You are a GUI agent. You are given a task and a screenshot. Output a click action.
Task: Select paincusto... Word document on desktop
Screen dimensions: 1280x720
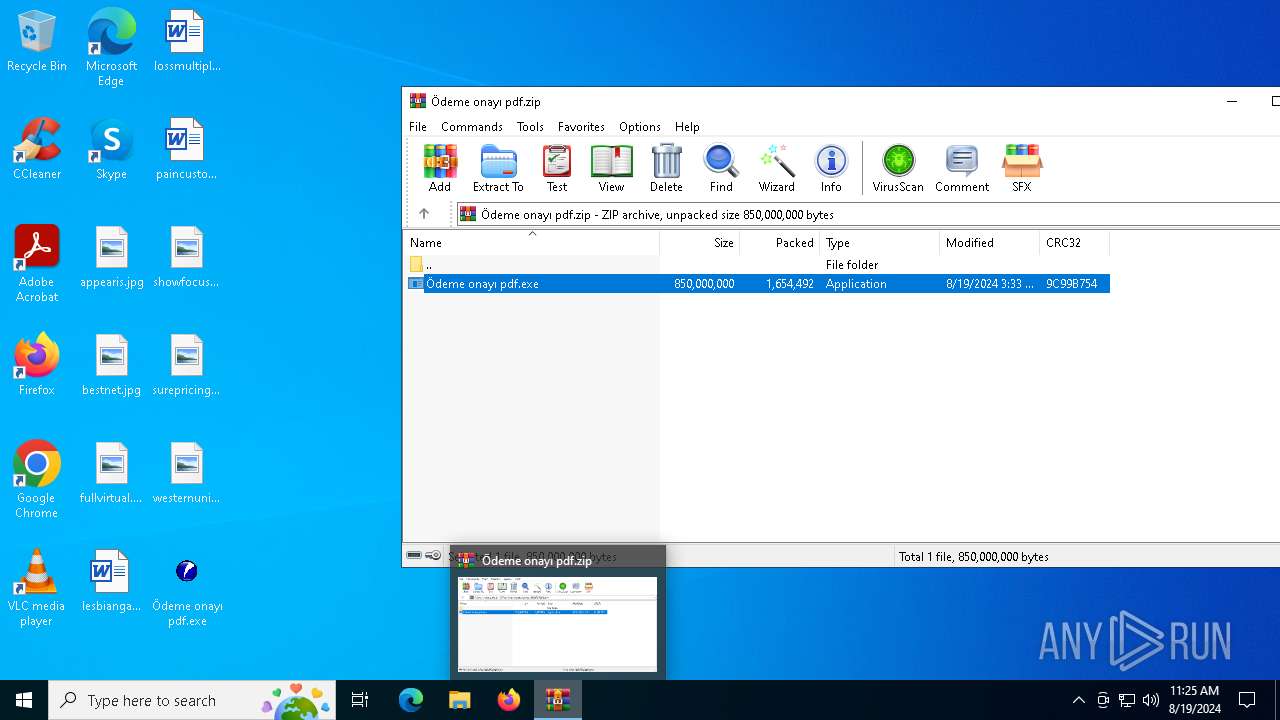pyautogui.click(x=186, y=150)
